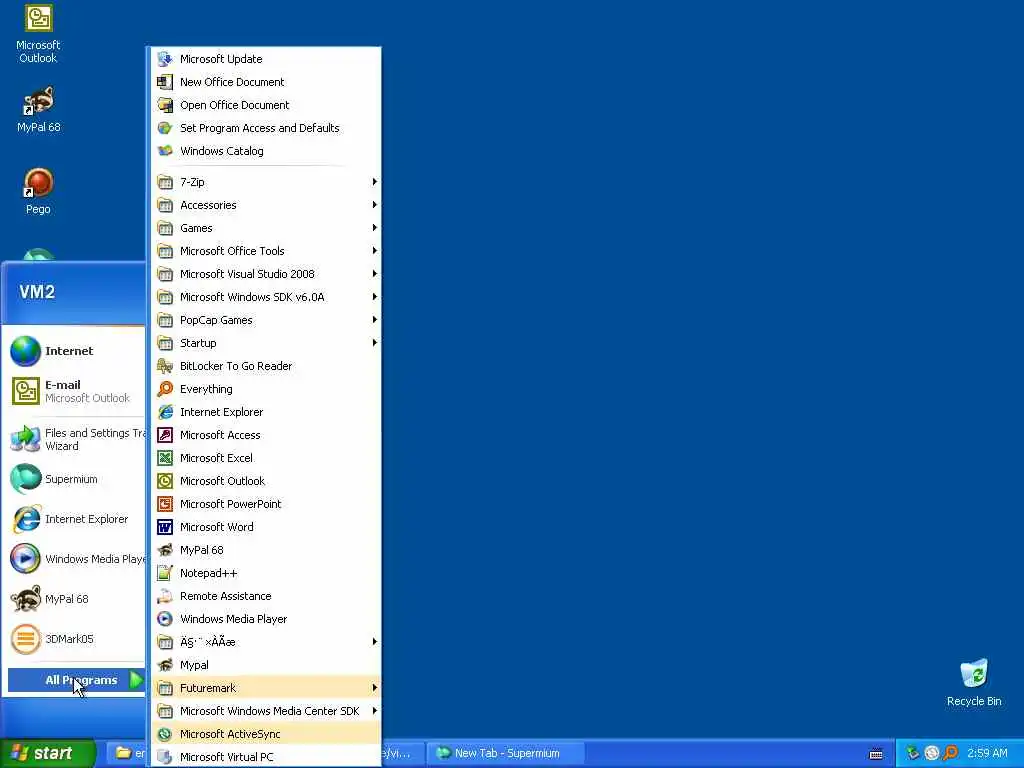This screenshot has width=1024, height=768.
Task: Click the Microsoft PowerPoint icon
Action: [x=165, y=504]
